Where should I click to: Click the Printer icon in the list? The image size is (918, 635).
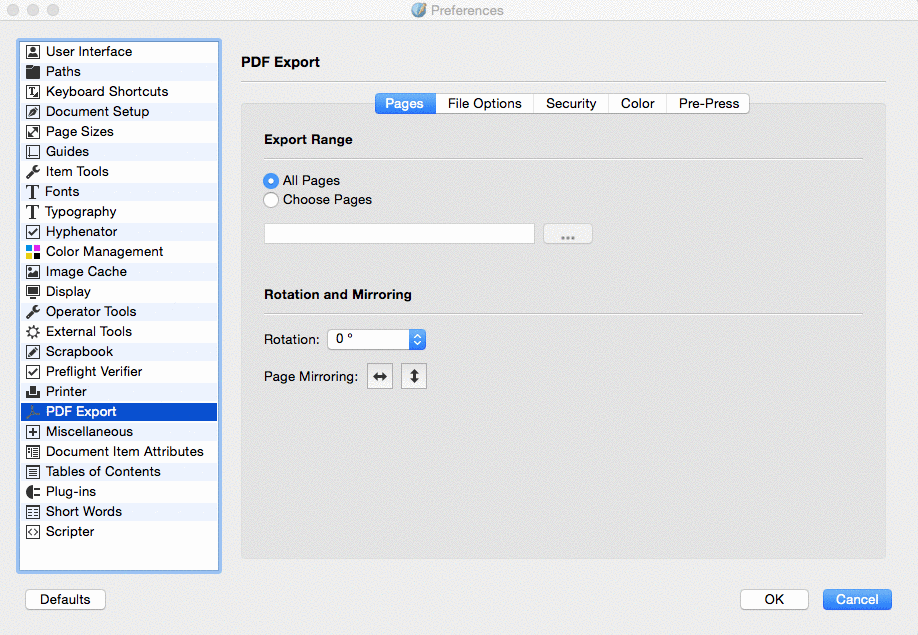click(x=33, y=392)
